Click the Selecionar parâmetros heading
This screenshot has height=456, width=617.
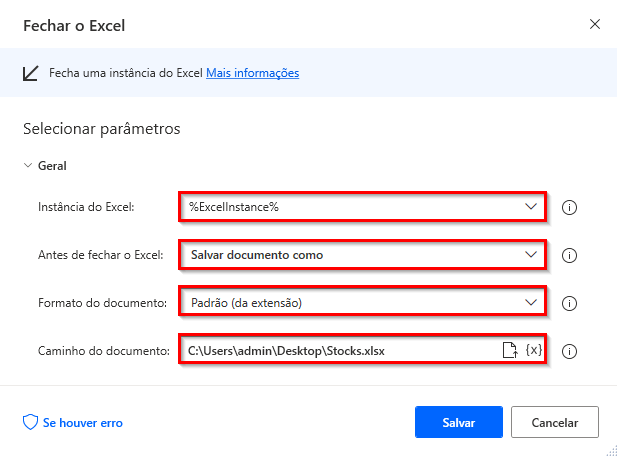[102, 129]
